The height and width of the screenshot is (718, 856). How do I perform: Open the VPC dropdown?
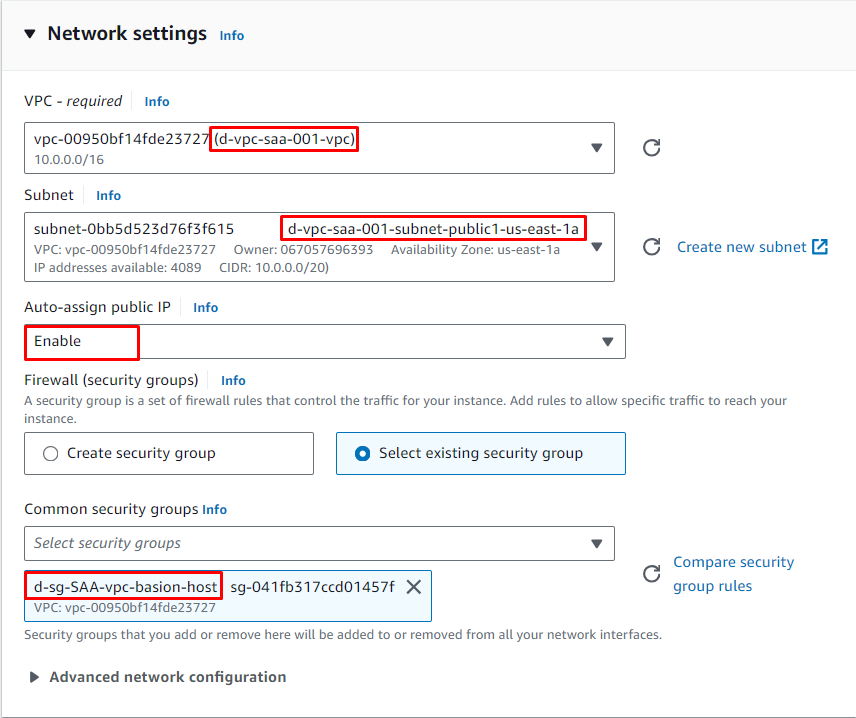pyautogui.click(x=596, y=148)
